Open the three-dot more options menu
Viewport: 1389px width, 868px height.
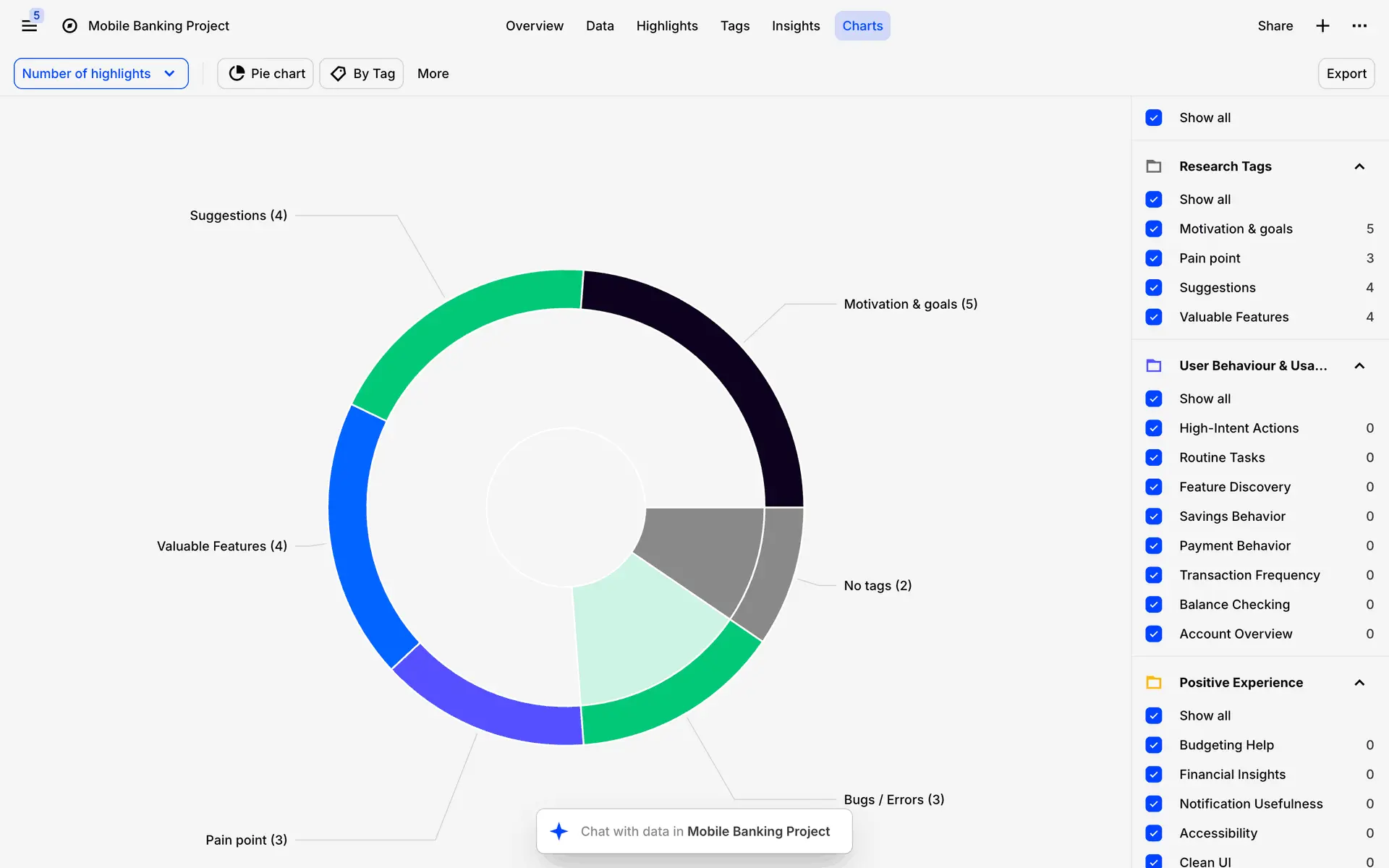[x=1359, y=26]
